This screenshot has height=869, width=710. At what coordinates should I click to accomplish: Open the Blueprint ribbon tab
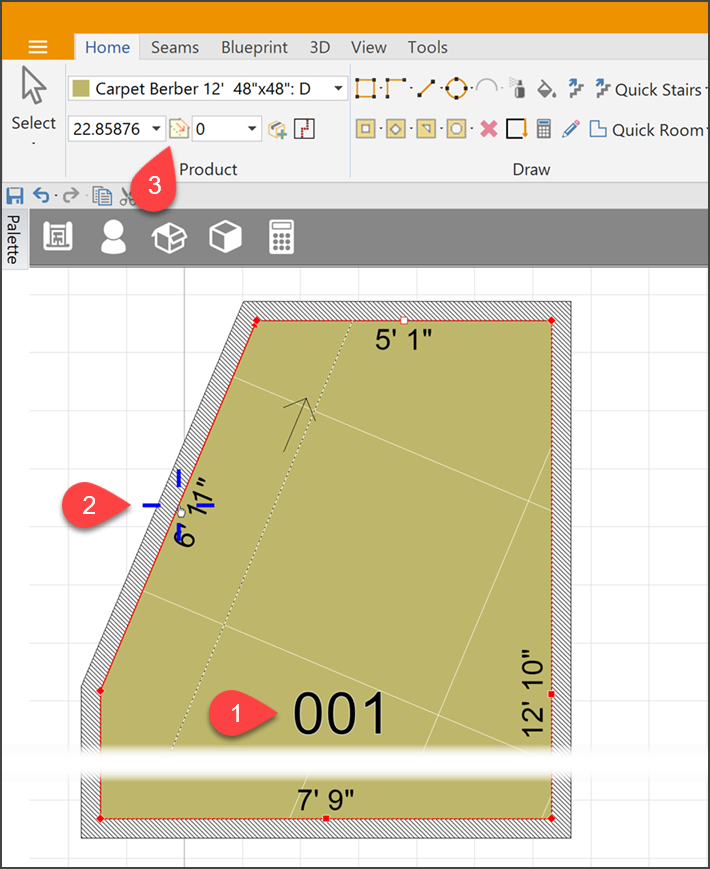tap(254, 47)
